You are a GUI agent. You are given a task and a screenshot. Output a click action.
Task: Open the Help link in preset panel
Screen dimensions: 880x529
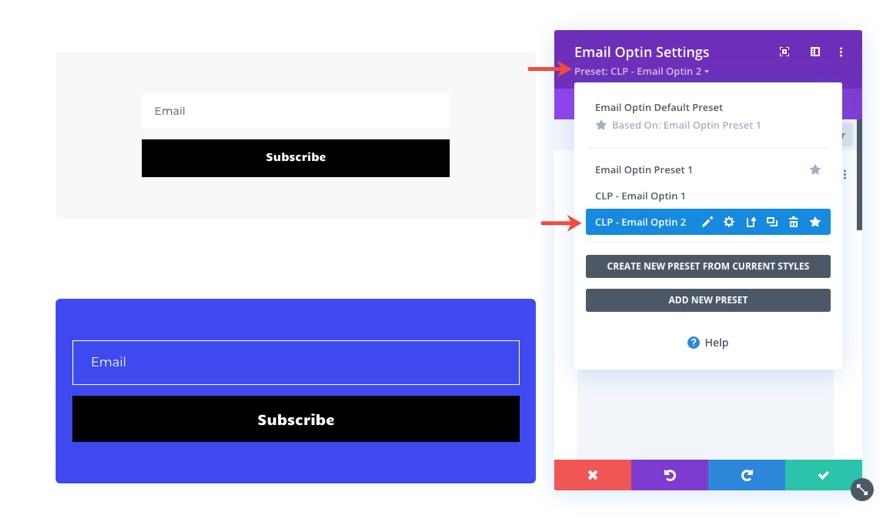[708, 342]
